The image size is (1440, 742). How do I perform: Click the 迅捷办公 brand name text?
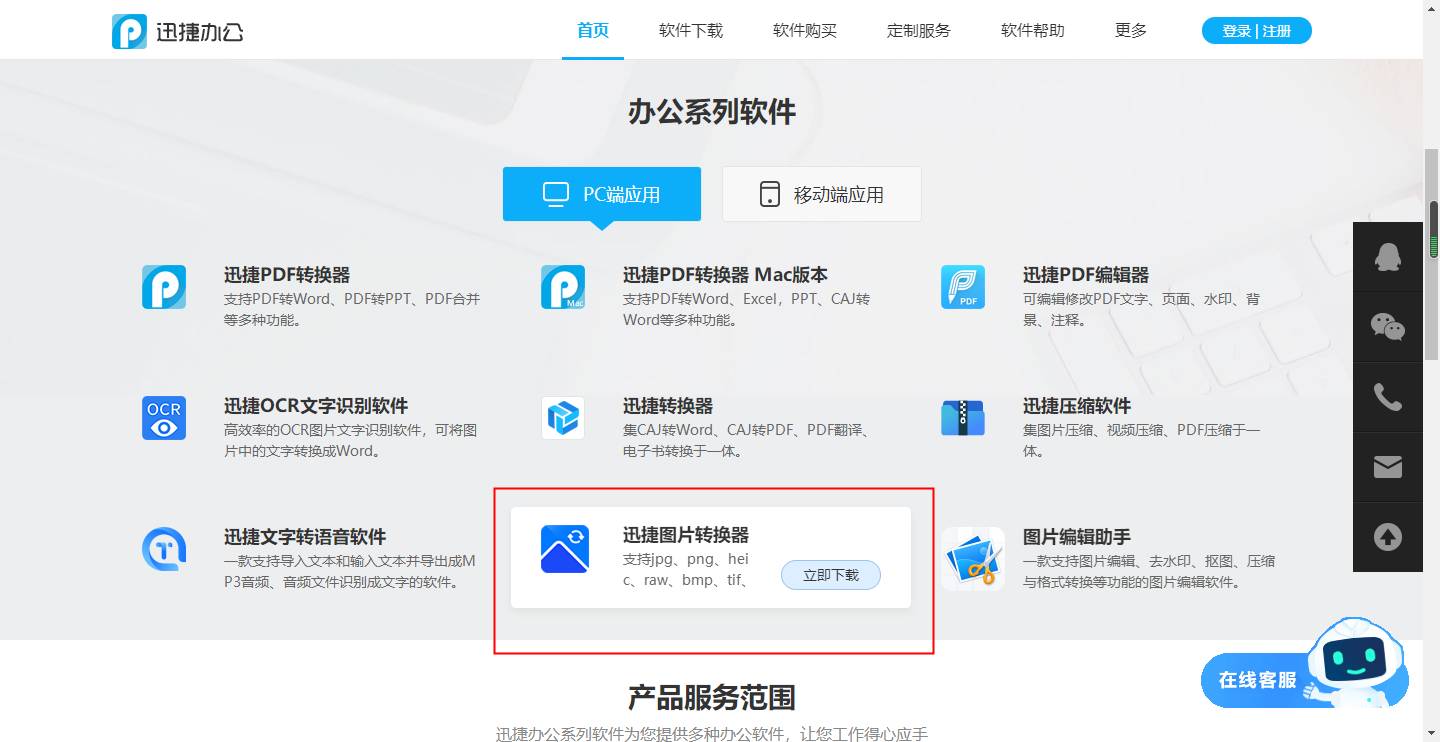[x=199, y=32]
